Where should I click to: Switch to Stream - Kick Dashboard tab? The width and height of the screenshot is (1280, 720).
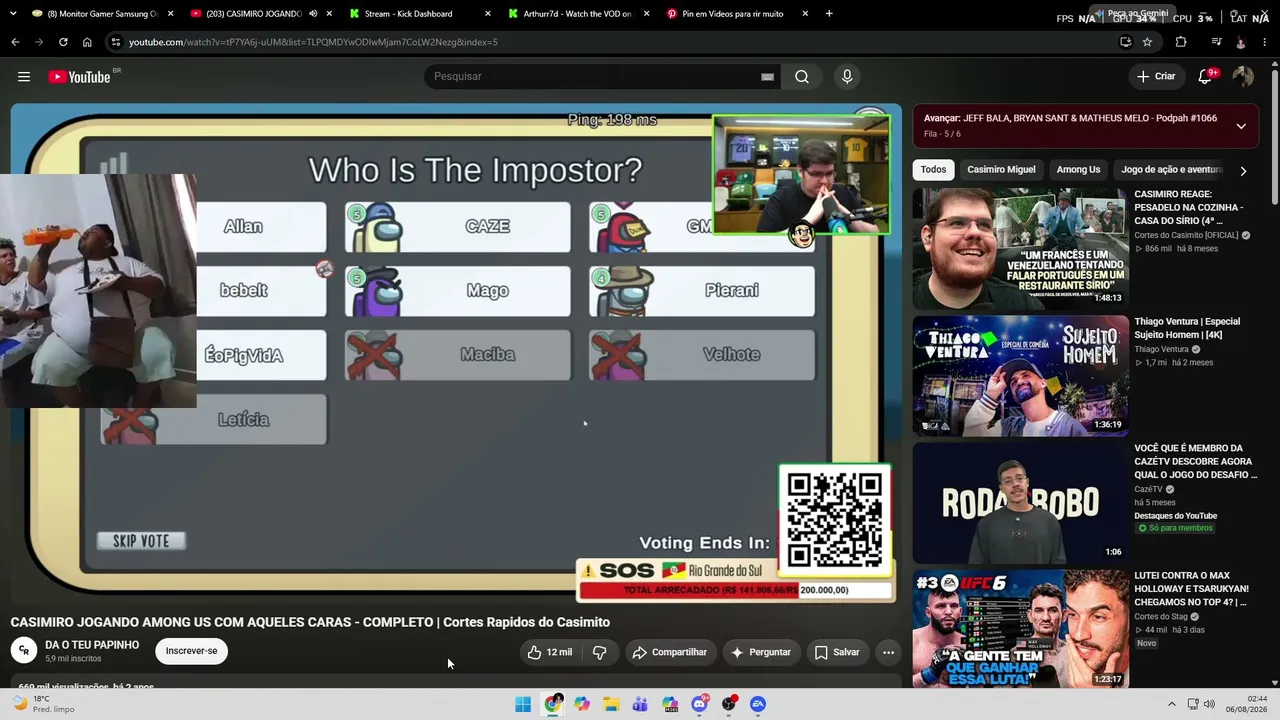pyautogui.click(x=419, y=14)
